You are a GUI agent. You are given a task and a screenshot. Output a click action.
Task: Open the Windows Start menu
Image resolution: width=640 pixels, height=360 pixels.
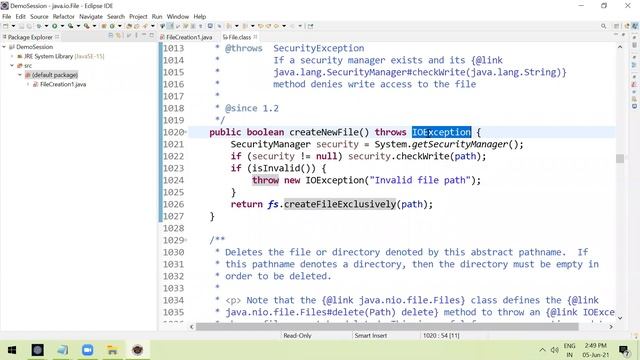point(12,350)
